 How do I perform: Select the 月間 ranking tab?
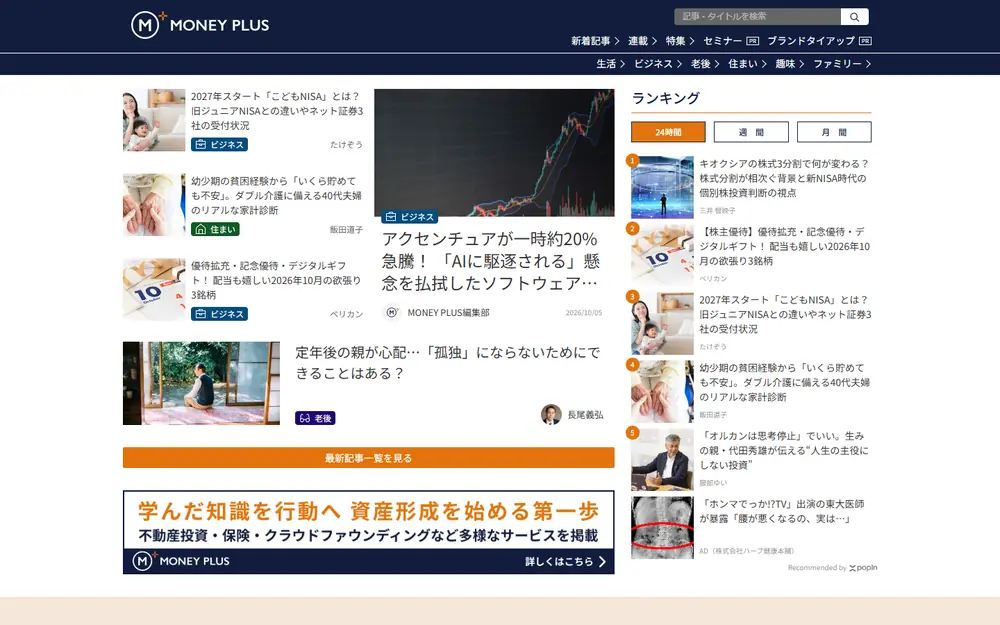coord(834,132)
